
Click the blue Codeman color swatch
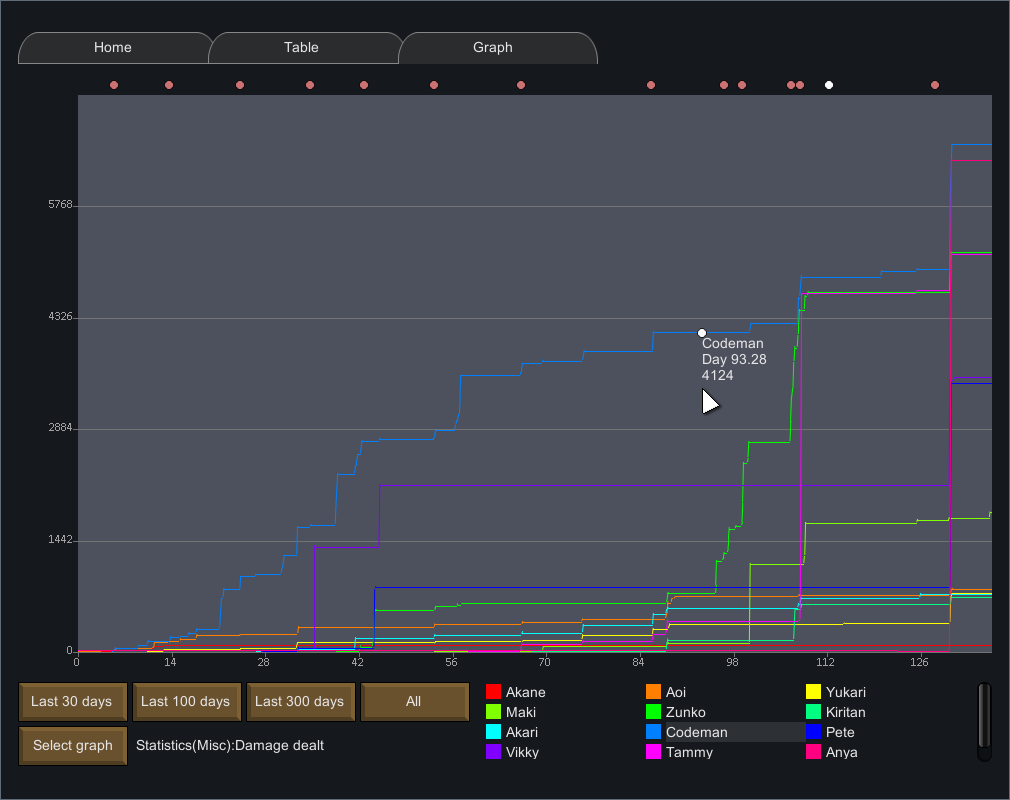[x=653, y=732]
